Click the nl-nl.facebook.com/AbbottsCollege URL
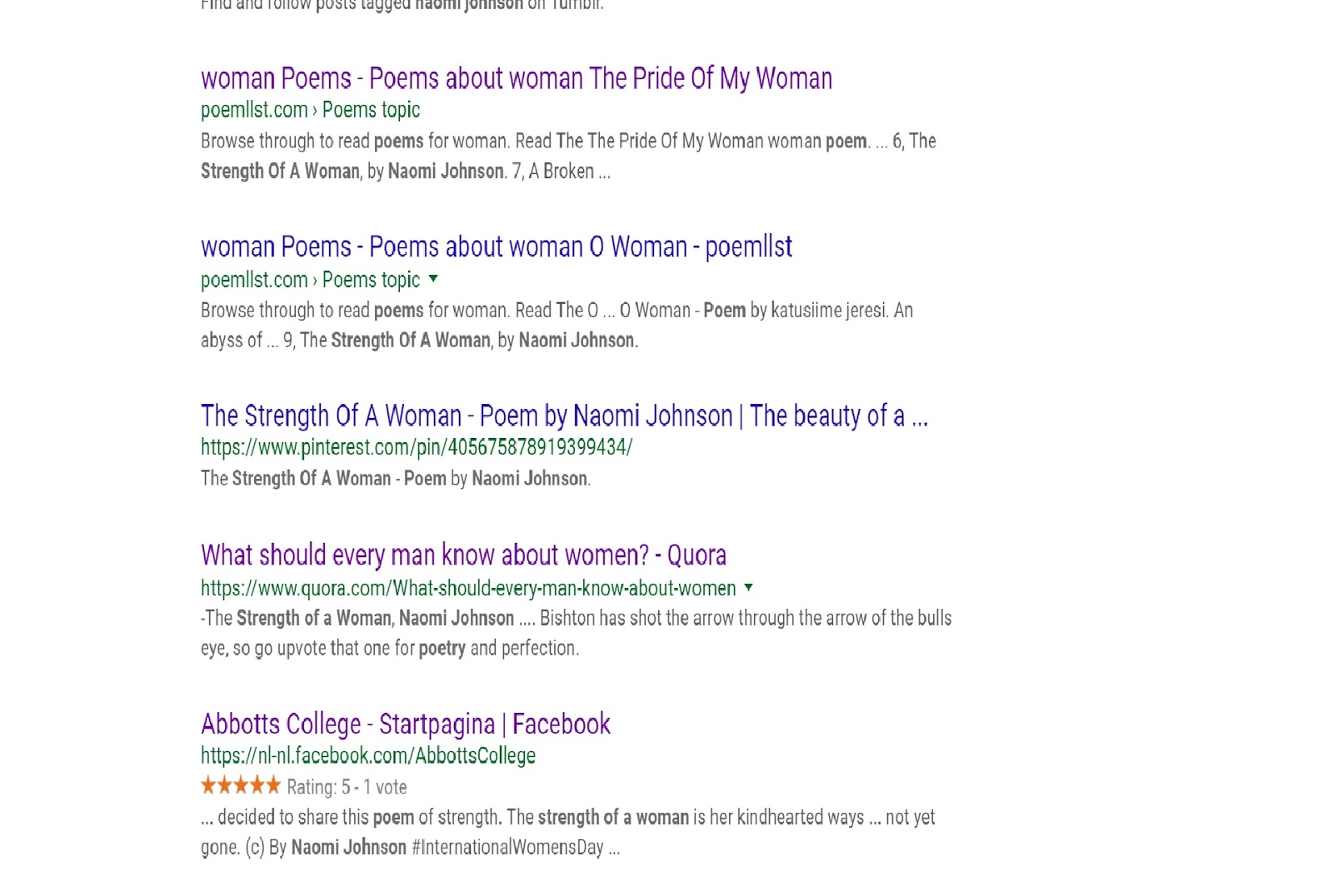Image resolution: width=1333 pixels, height=896 pixels. [367, 756]
